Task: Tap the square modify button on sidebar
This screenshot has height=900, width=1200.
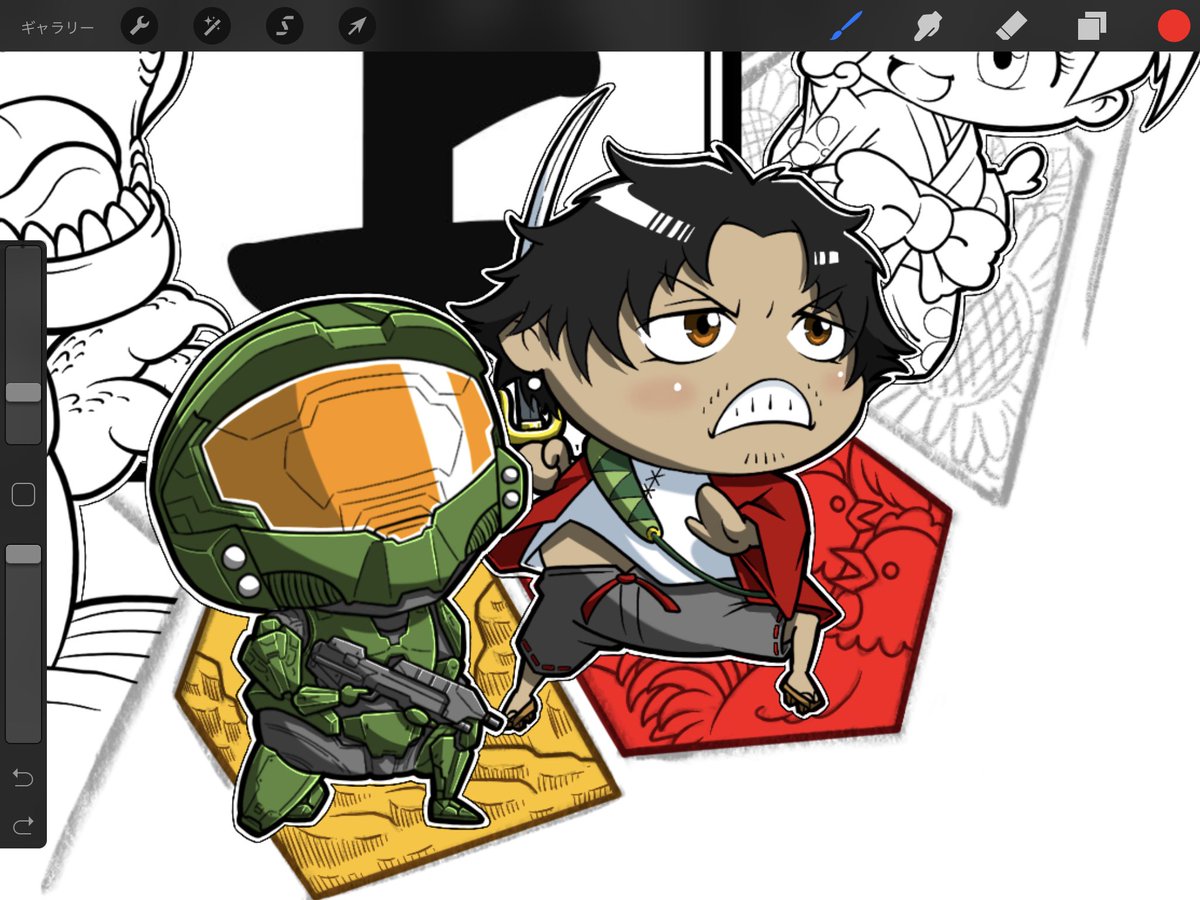Action: point(23,494)
